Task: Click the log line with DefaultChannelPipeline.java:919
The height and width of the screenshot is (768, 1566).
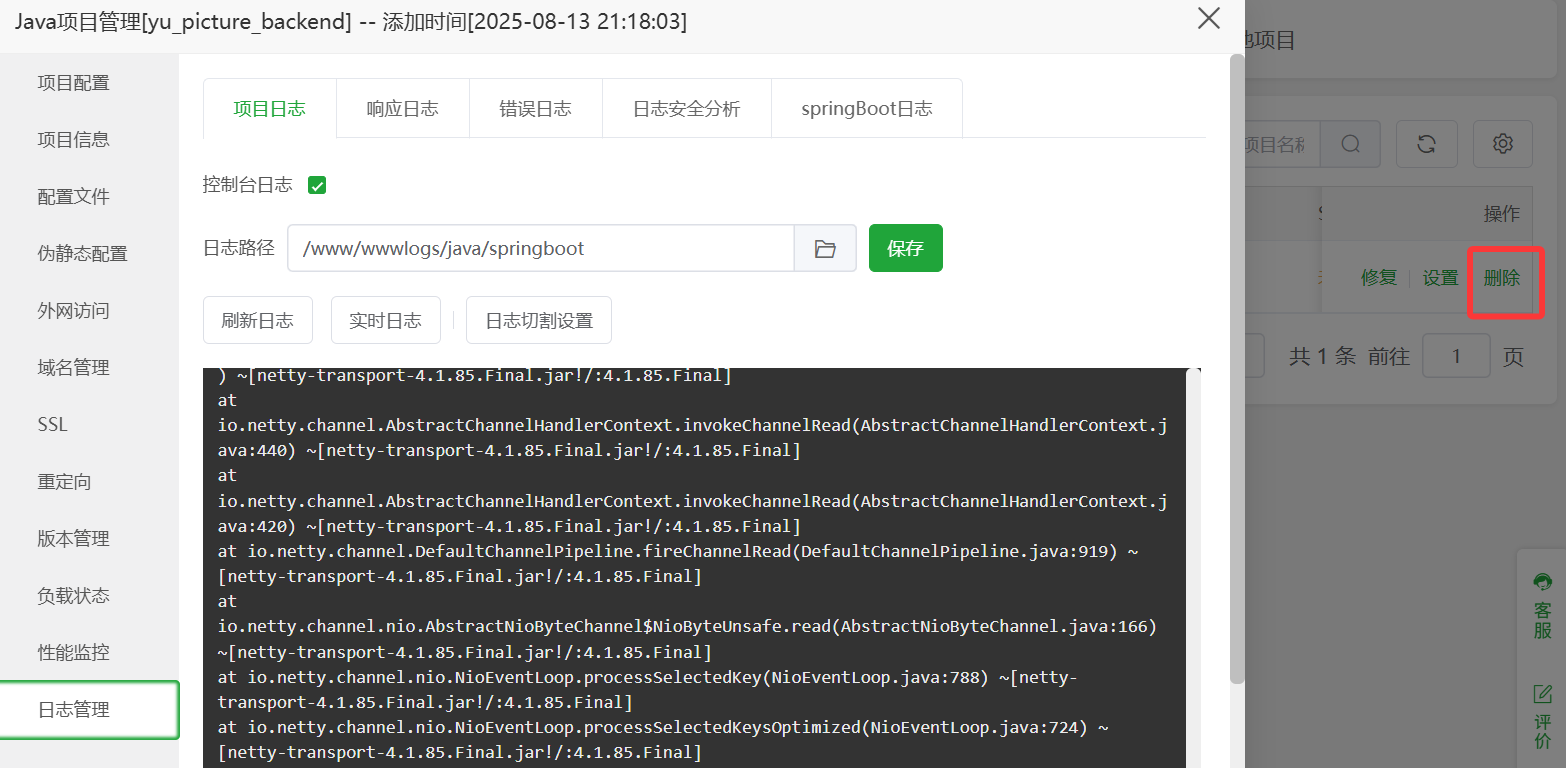Action: [678, 564]
